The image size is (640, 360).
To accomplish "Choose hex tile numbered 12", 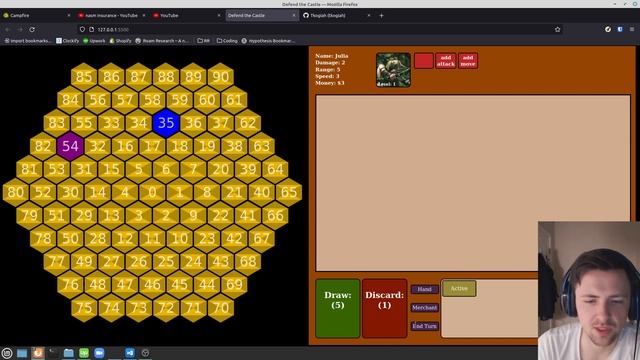I will click(x=125, y=238).
